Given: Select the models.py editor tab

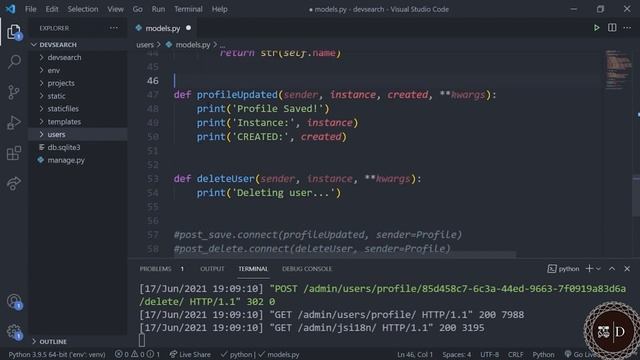Looking at the screenshot, I should point(163,28).
